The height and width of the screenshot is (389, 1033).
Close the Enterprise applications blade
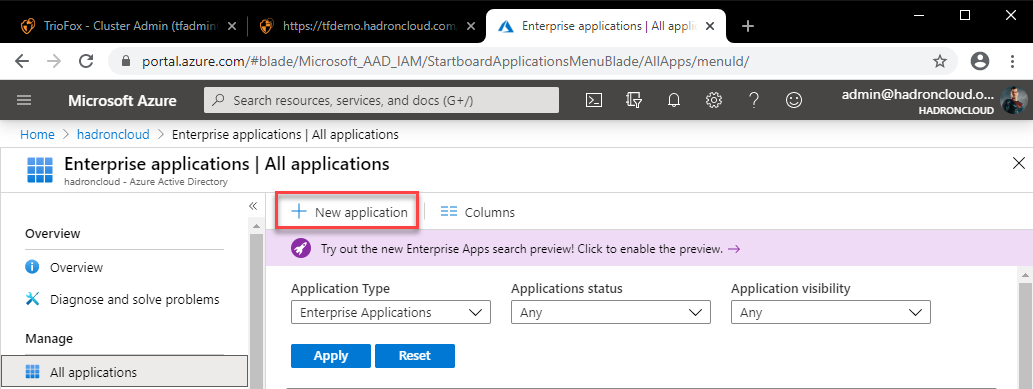[1019, 164]
